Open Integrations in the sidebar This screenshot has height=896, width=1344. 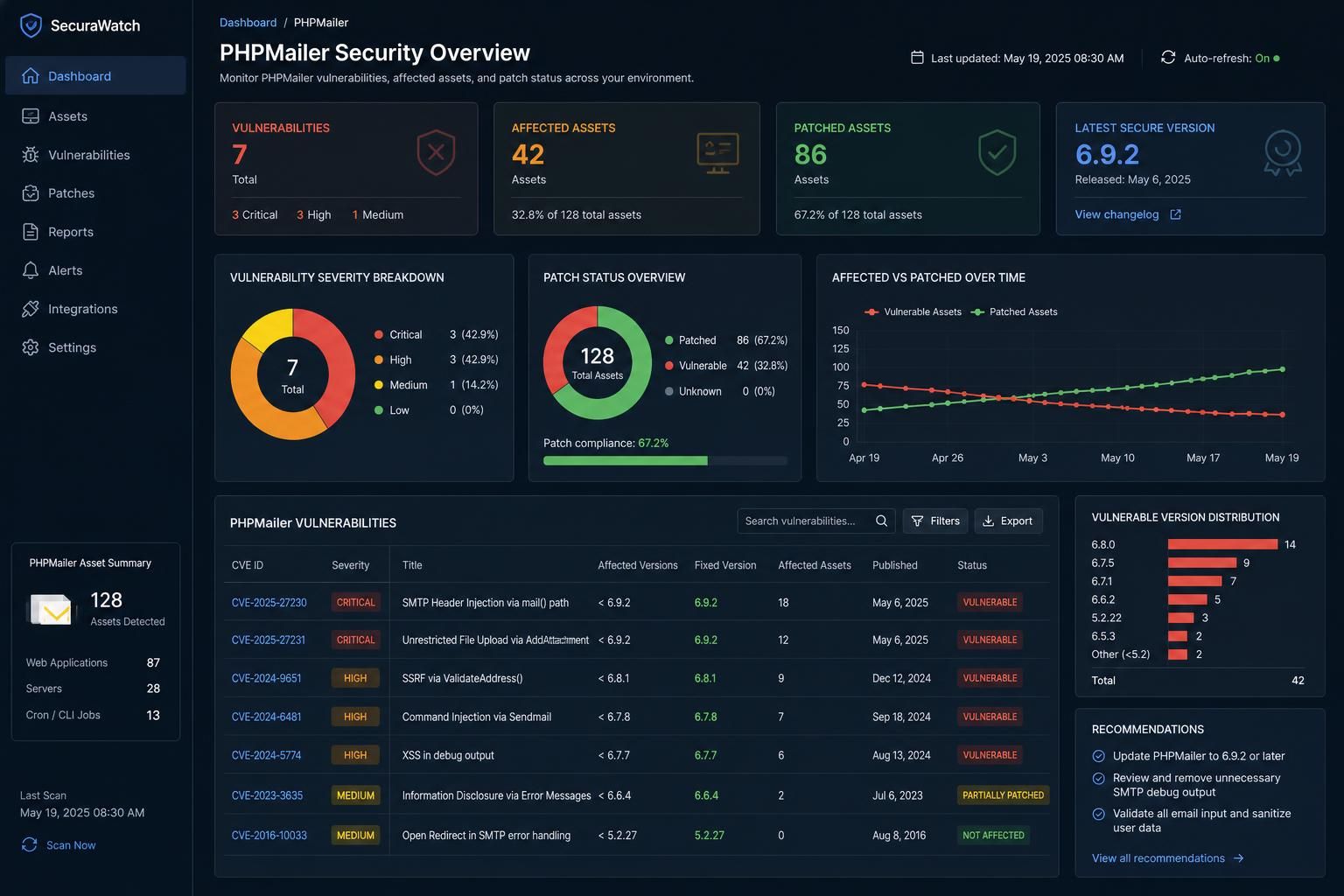(x=95, y=309)
